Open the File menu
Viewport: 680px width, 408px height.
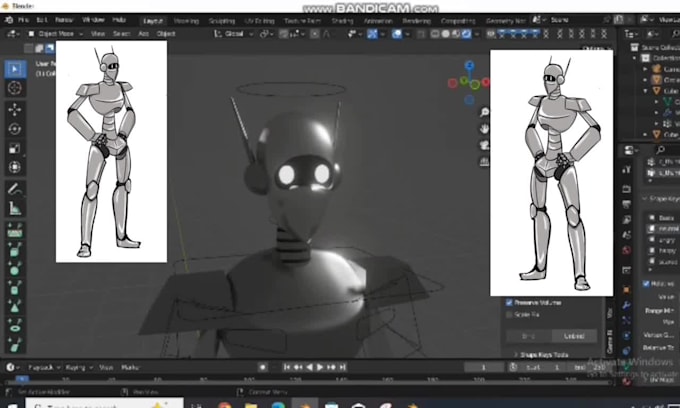(23, 20)
